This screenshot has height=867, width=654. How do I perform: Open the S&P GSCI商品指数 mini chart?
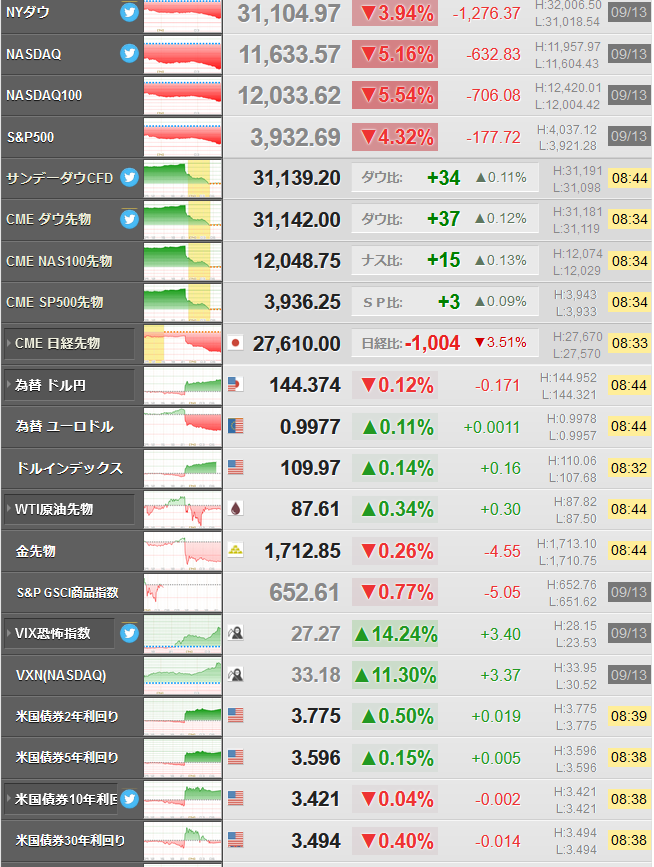(x=182, y=593)
